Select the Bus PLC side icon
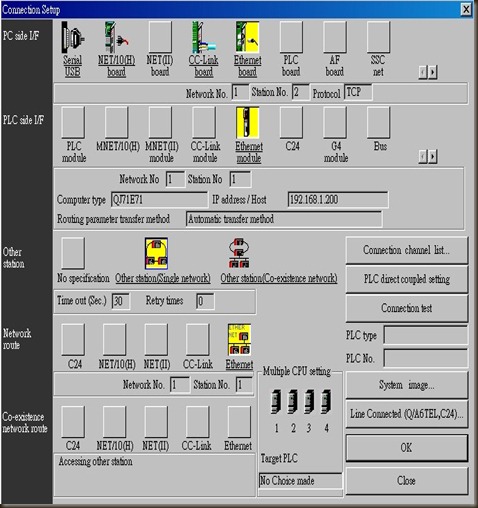Image resolution: width=478 pixels, height=508 pixels. coord(378,123)
